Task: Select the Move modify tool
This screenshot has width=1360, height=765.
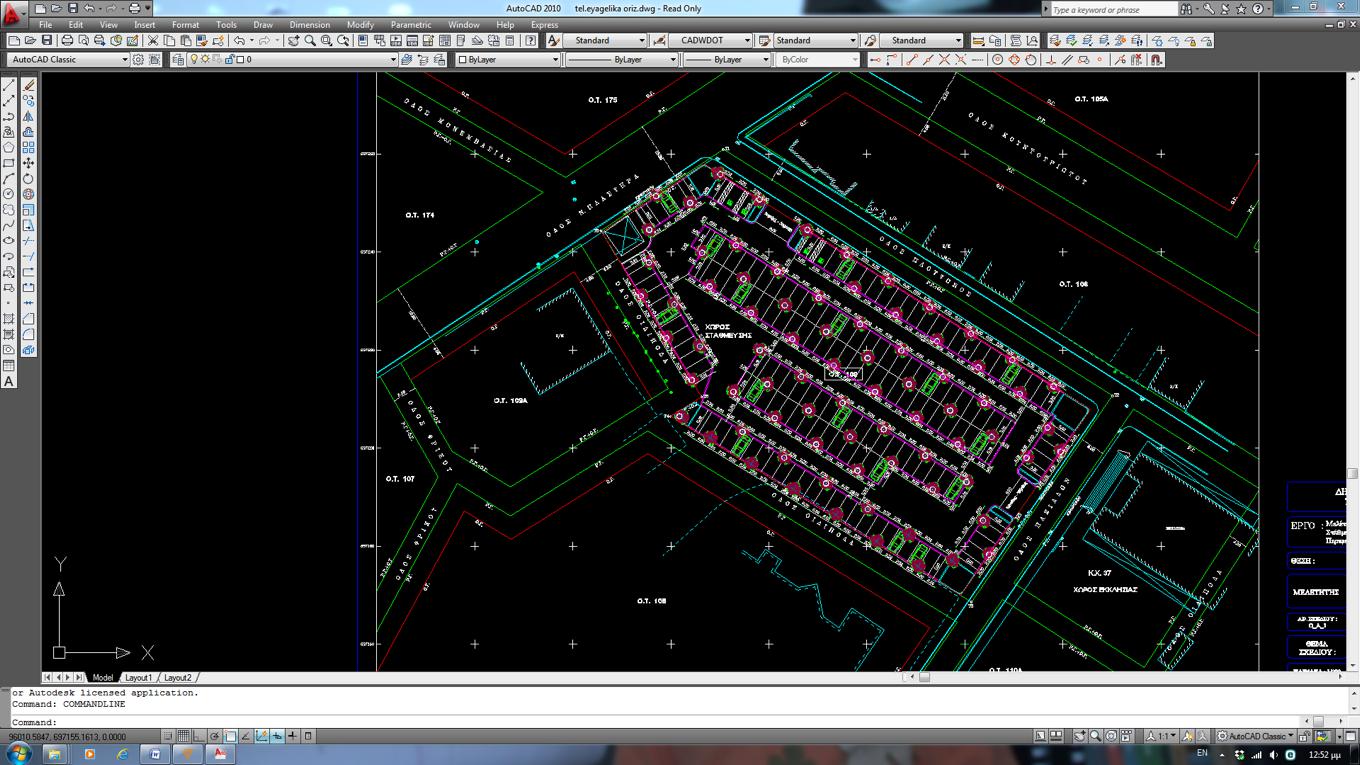Action: [x=28, y=163]
